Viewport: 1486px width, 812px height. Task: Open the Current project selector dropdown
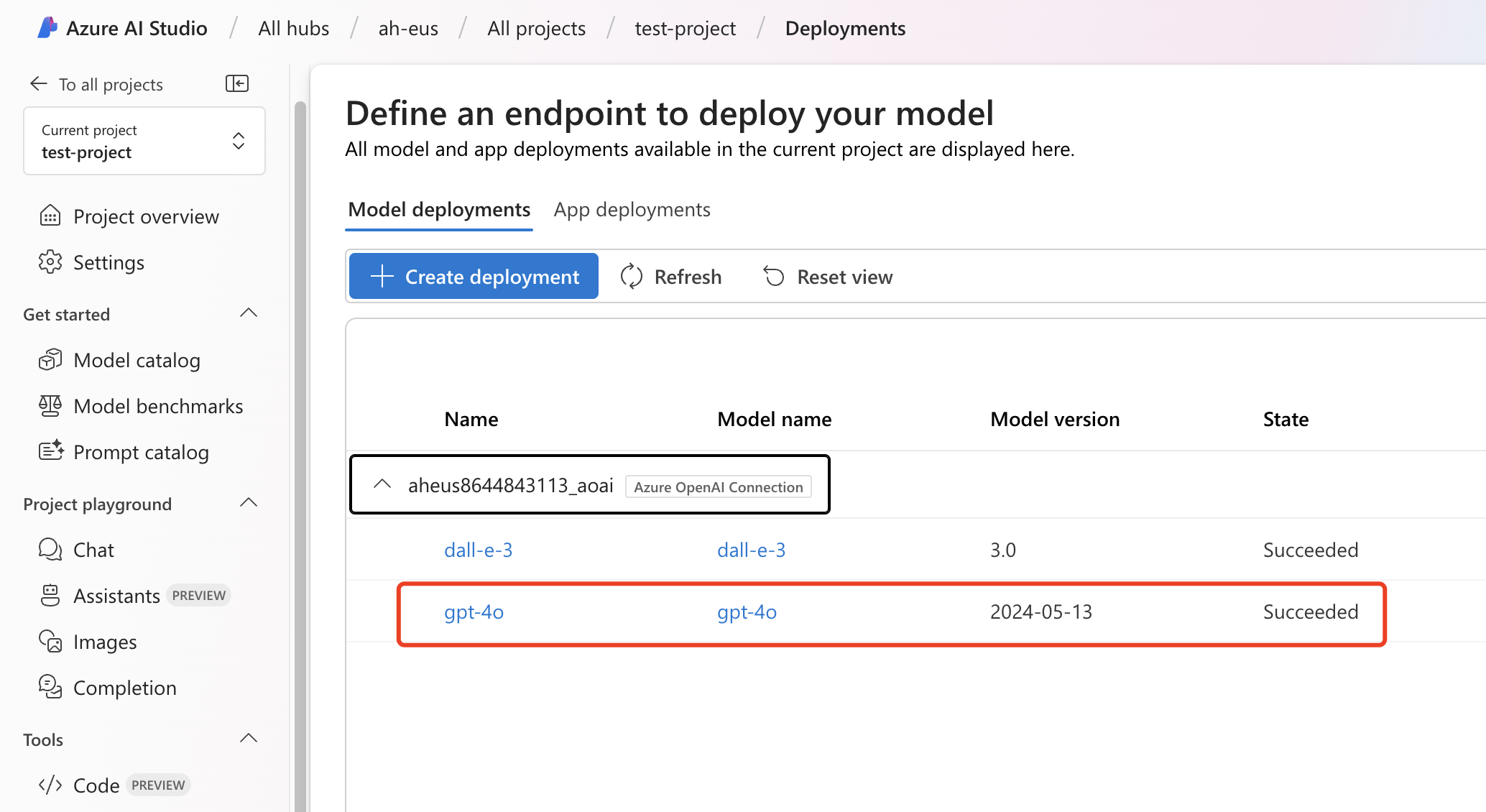click(144, 141)
